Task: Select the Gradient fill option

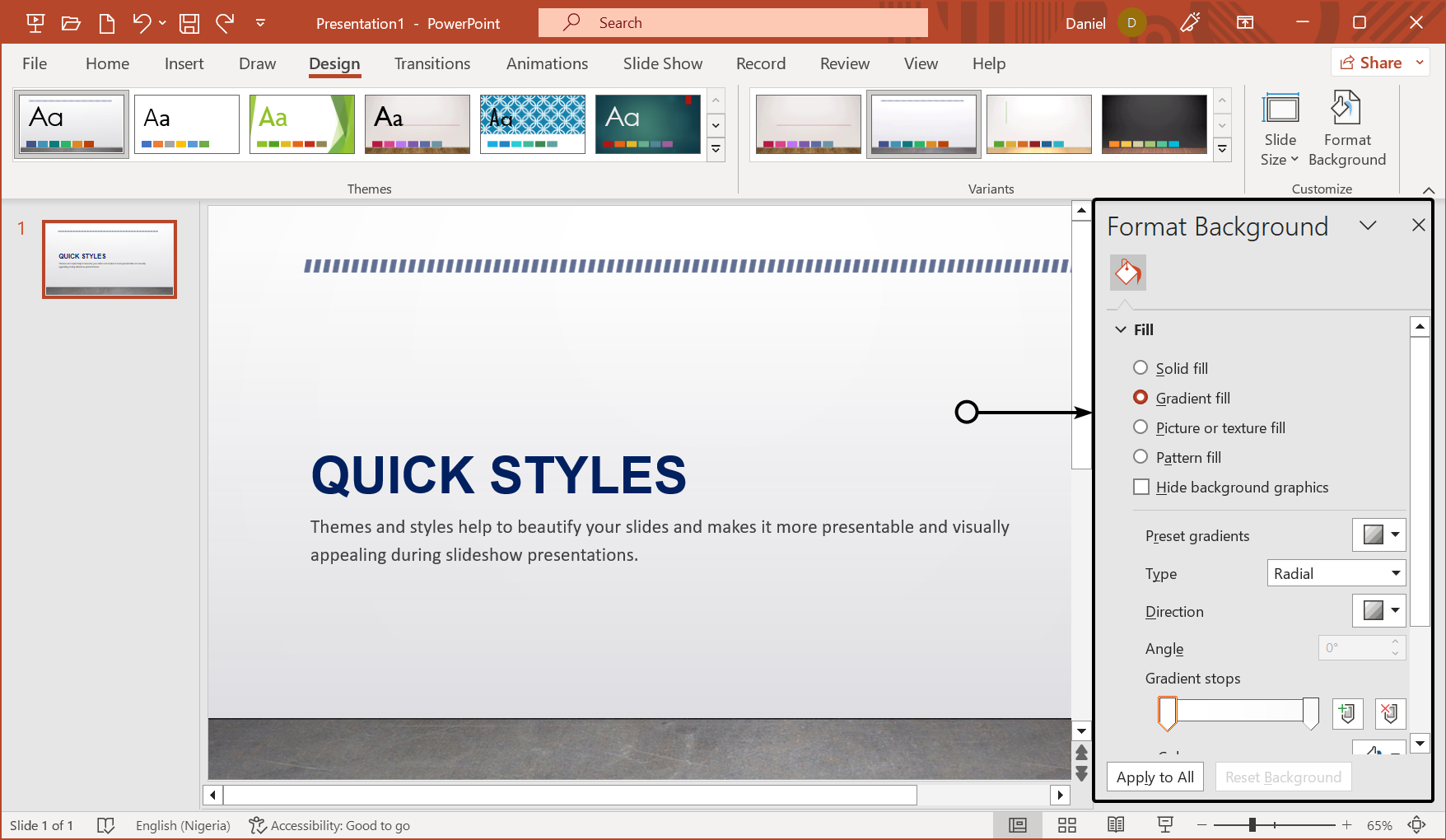Action: [1140, 397]
